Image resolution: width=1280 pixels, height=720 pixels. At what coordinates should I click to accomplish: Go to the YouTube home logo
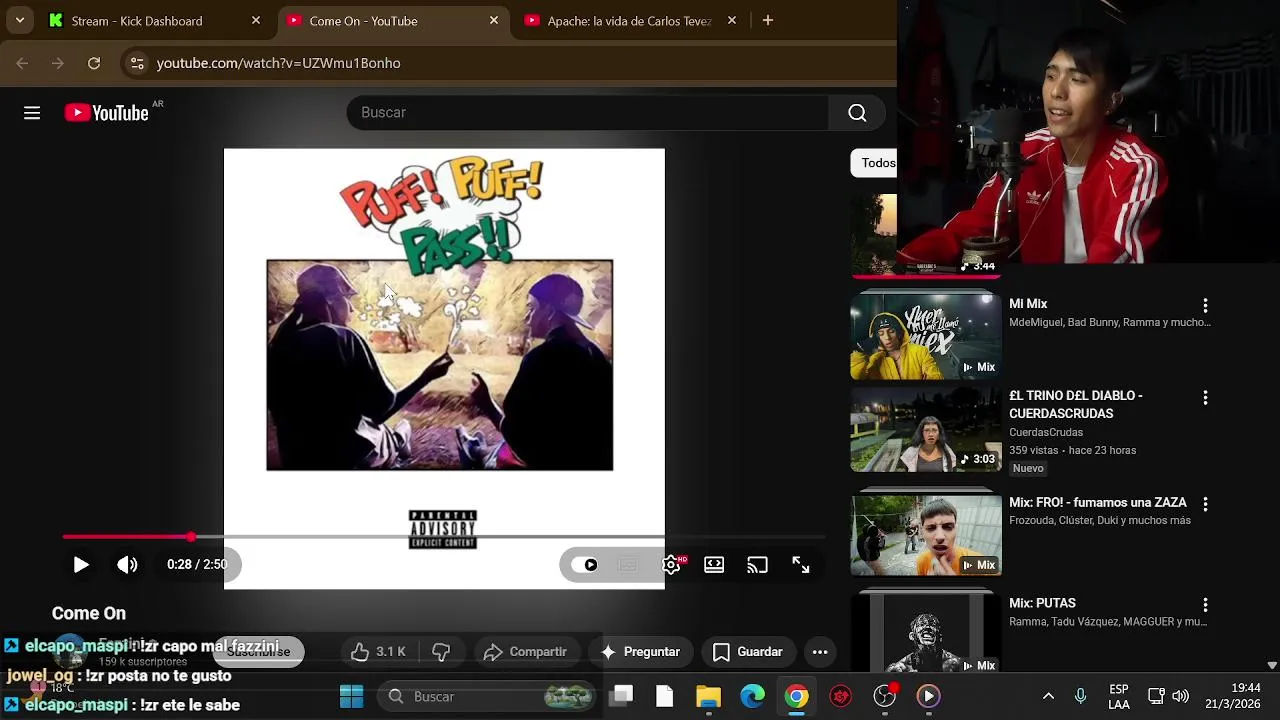(x=106, y=113)
